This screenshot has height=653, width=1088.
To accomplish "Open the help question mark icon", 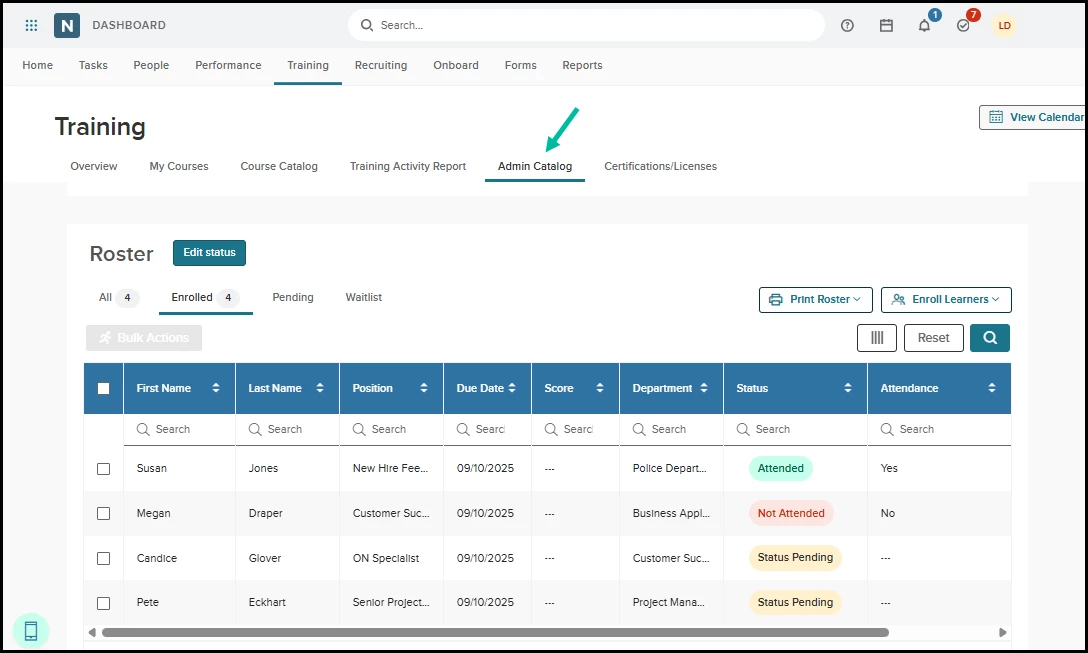I will (x=847, y=26).
